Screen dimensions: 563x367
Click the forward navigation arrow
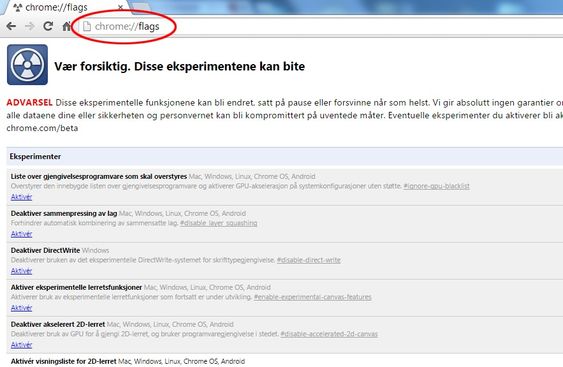click(29, 26)
